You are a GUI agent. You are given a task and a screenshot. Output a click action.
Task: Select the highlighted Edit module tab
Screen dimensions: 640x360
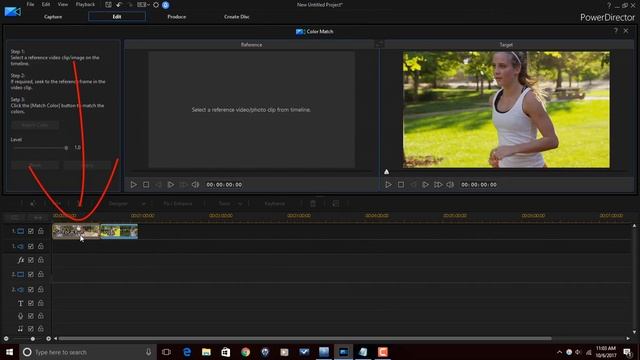point(117,16)
